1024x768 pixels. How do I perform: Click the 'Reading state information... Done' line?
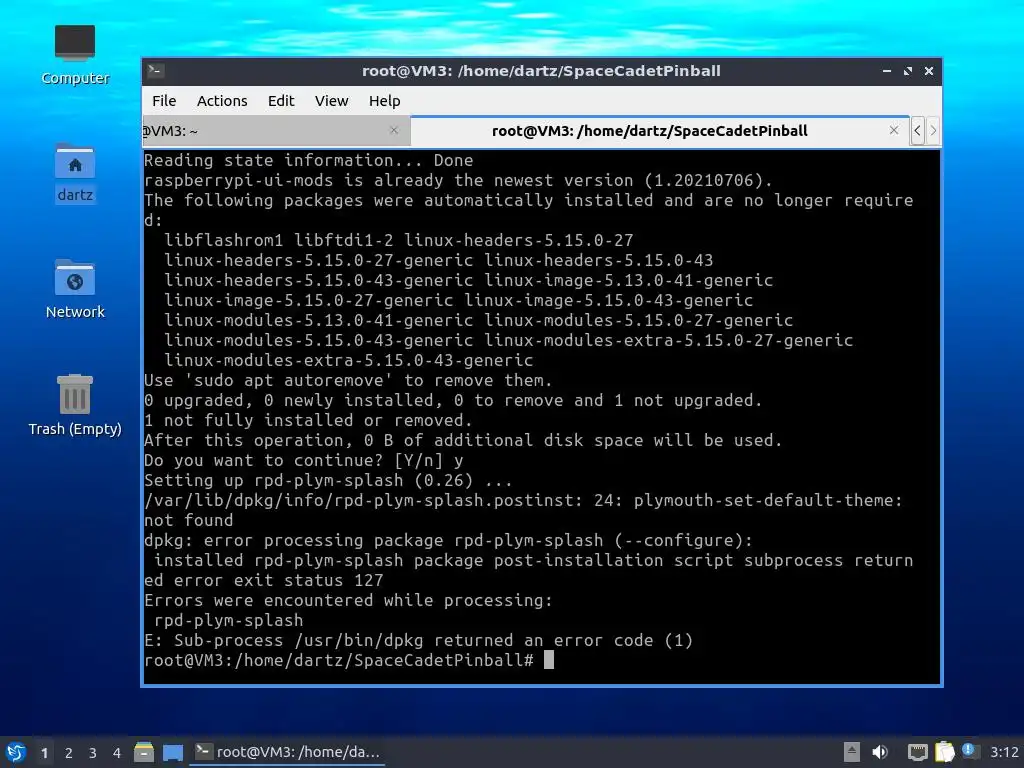pyautogui.click(x=308, y=160)
